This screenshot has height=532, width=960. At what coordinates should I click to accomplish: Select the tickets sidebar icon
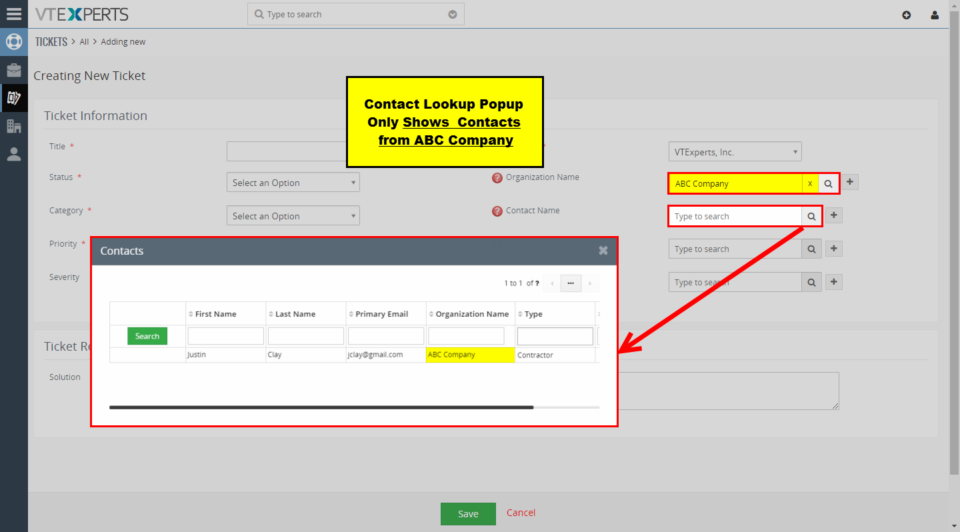13,98
